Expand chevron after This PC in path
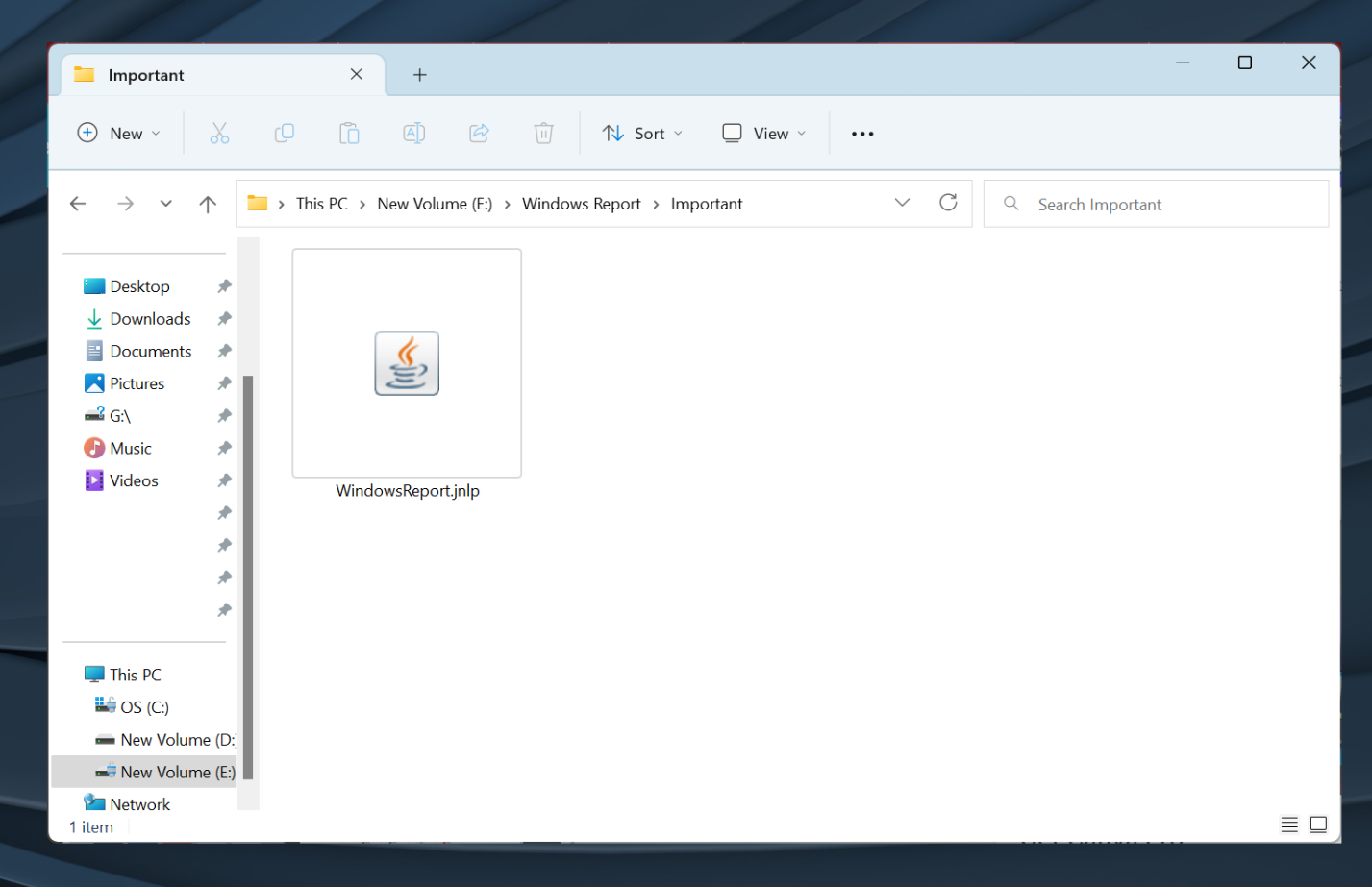 [362, 205]
